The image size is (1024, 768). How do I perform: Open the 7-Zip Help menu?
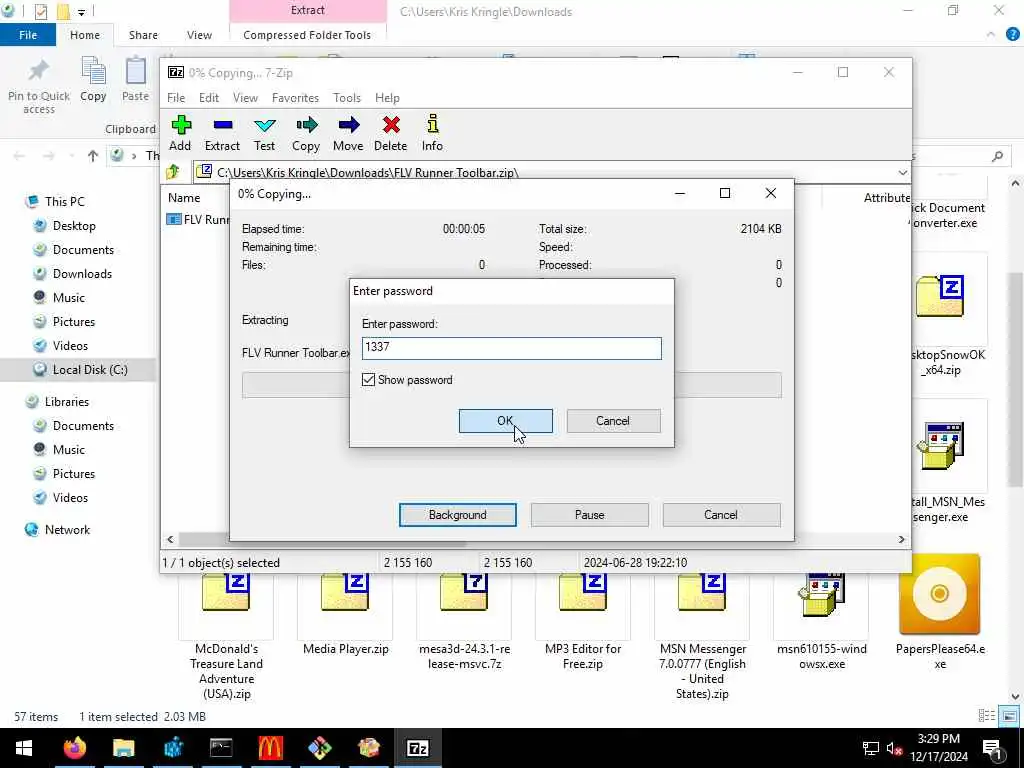387,98
